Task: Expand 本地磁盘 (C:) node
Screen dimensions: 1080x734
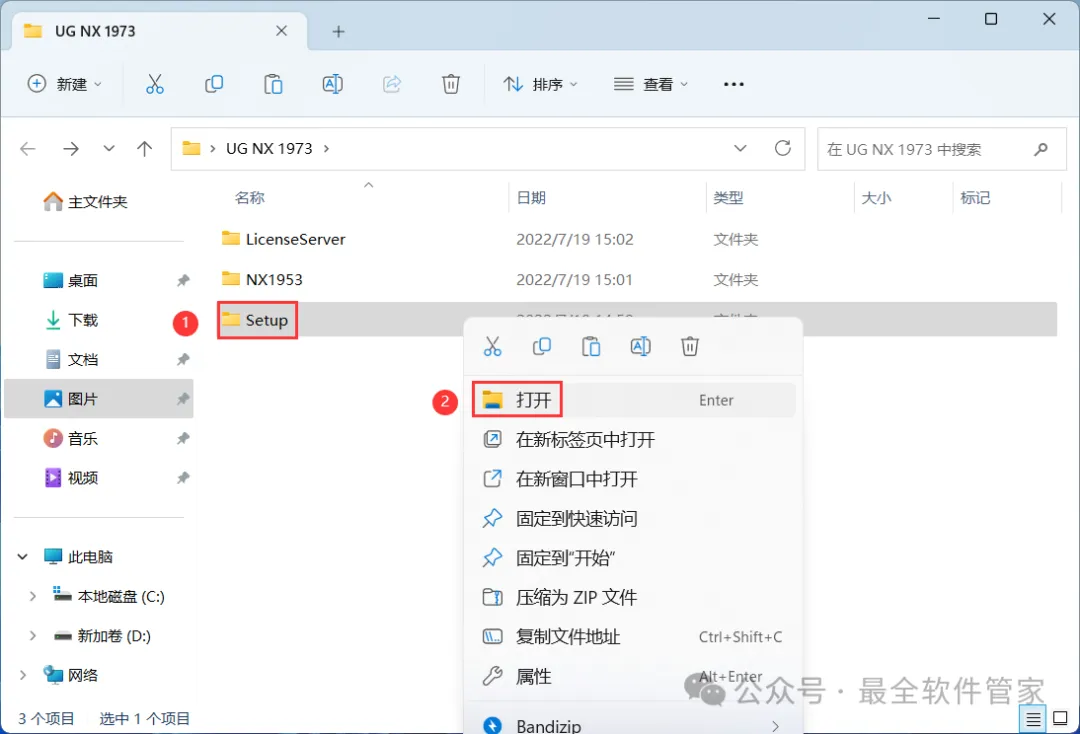Action: 32,596
